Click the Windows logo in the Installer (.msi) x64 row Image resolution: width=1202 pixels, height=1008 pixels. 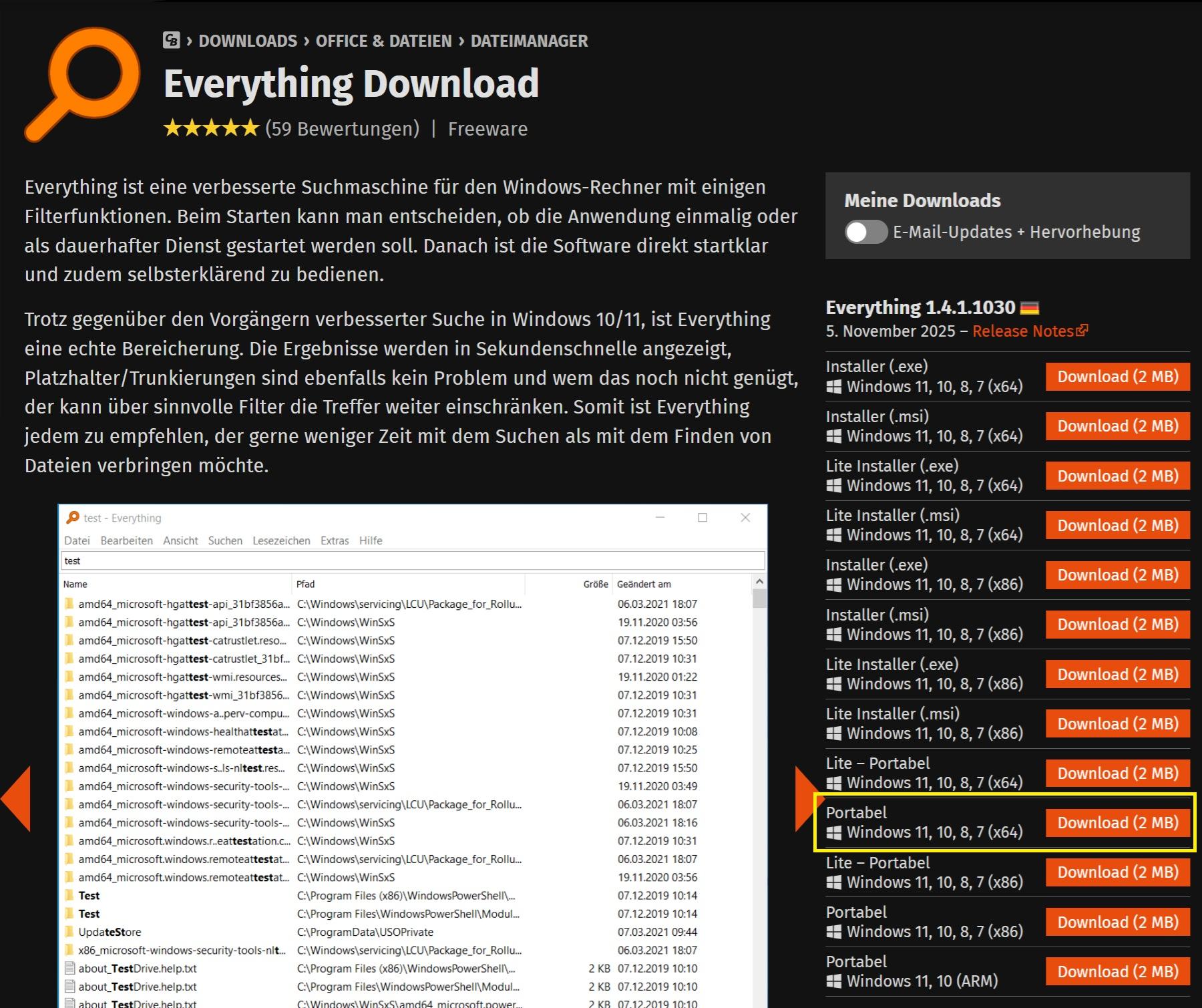[833, 436]
